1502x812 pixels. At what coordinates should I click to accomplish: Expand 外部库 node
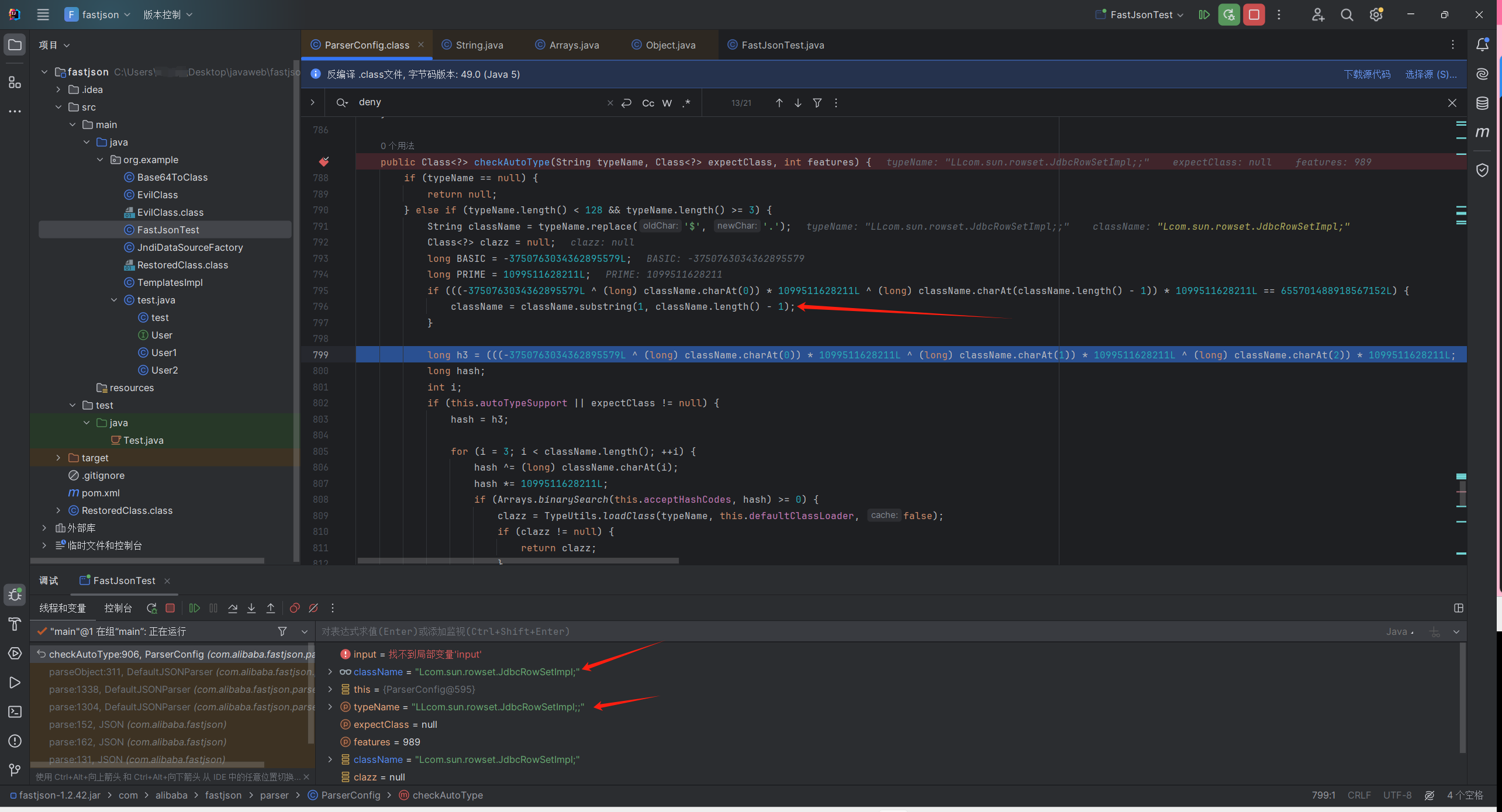[x=44, y=528]
